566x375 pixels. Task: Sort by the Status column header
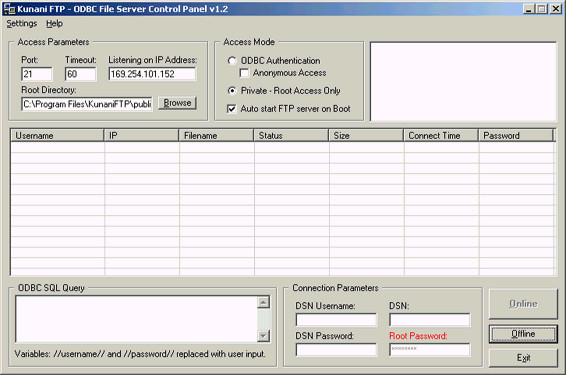pos(291,135)
